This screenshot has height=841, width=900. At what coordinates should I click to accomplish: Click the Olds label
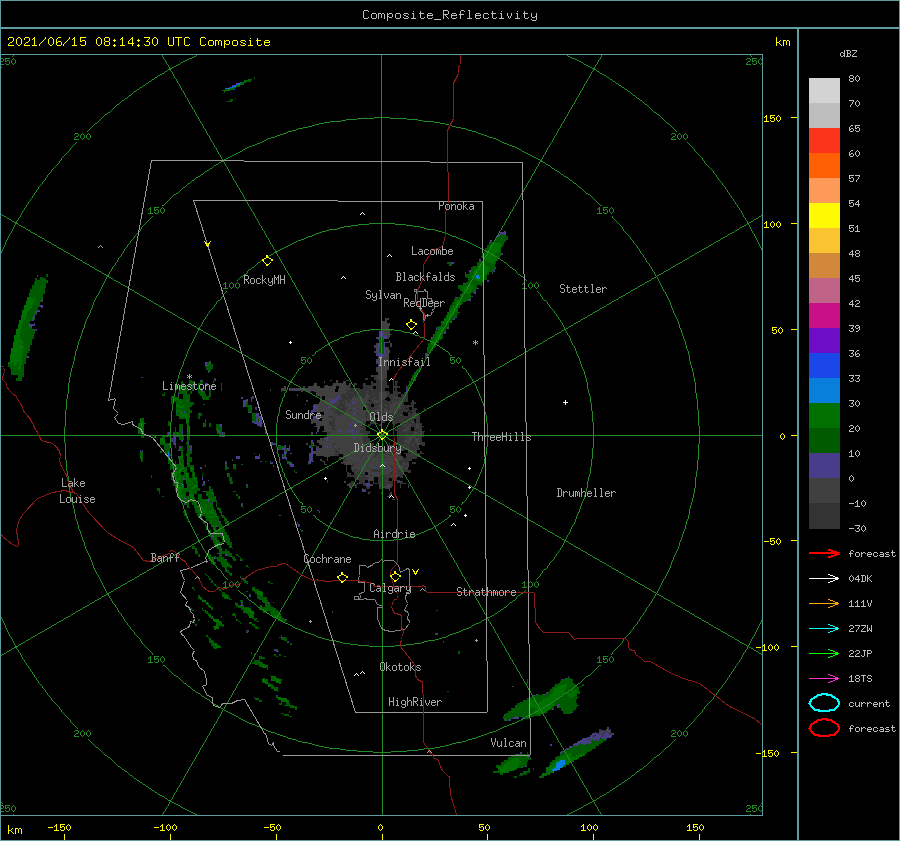381,417
